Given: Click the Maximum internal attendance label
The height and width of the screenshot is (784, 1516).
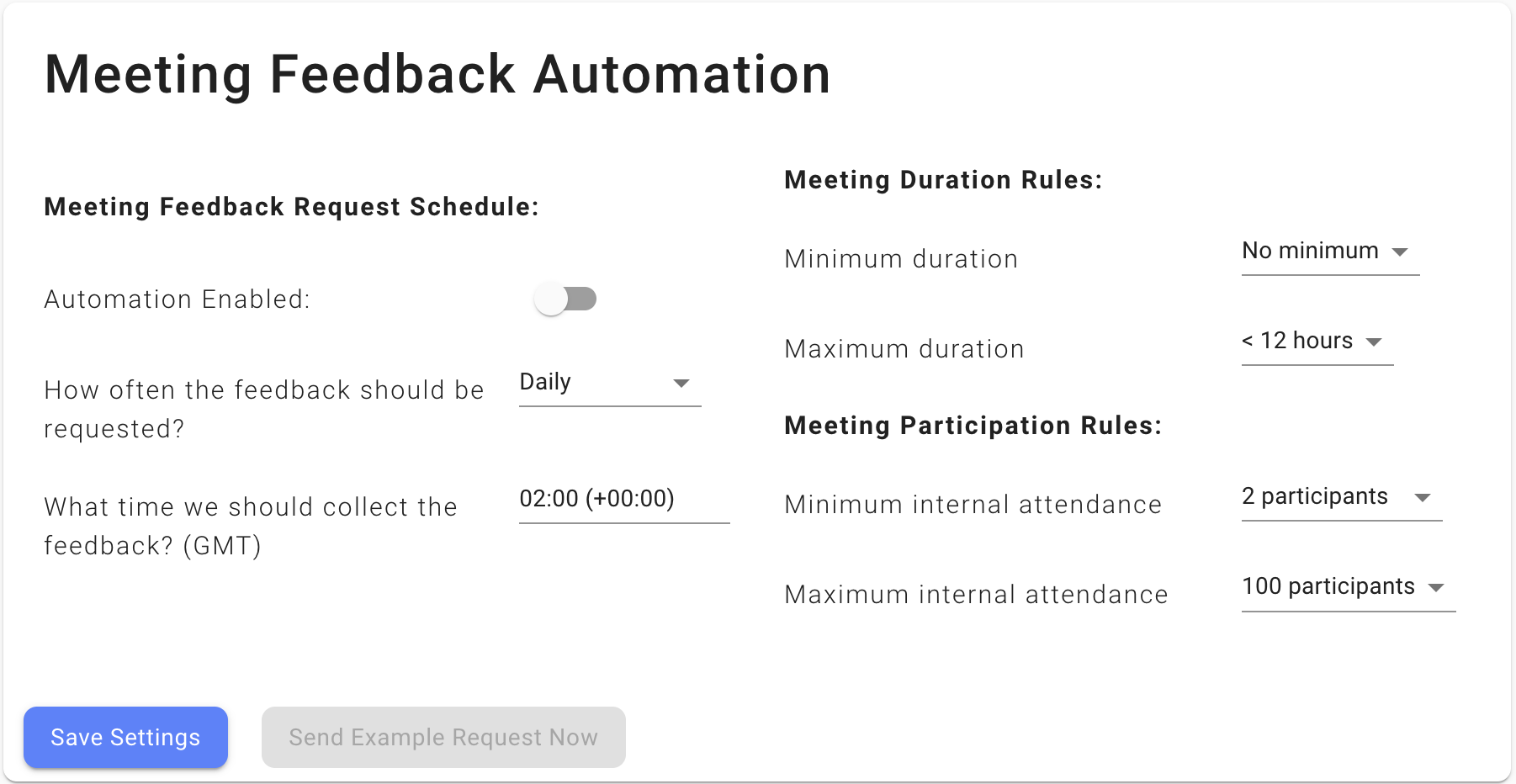Looking at the screenshot, I should [x=976, y=595].
